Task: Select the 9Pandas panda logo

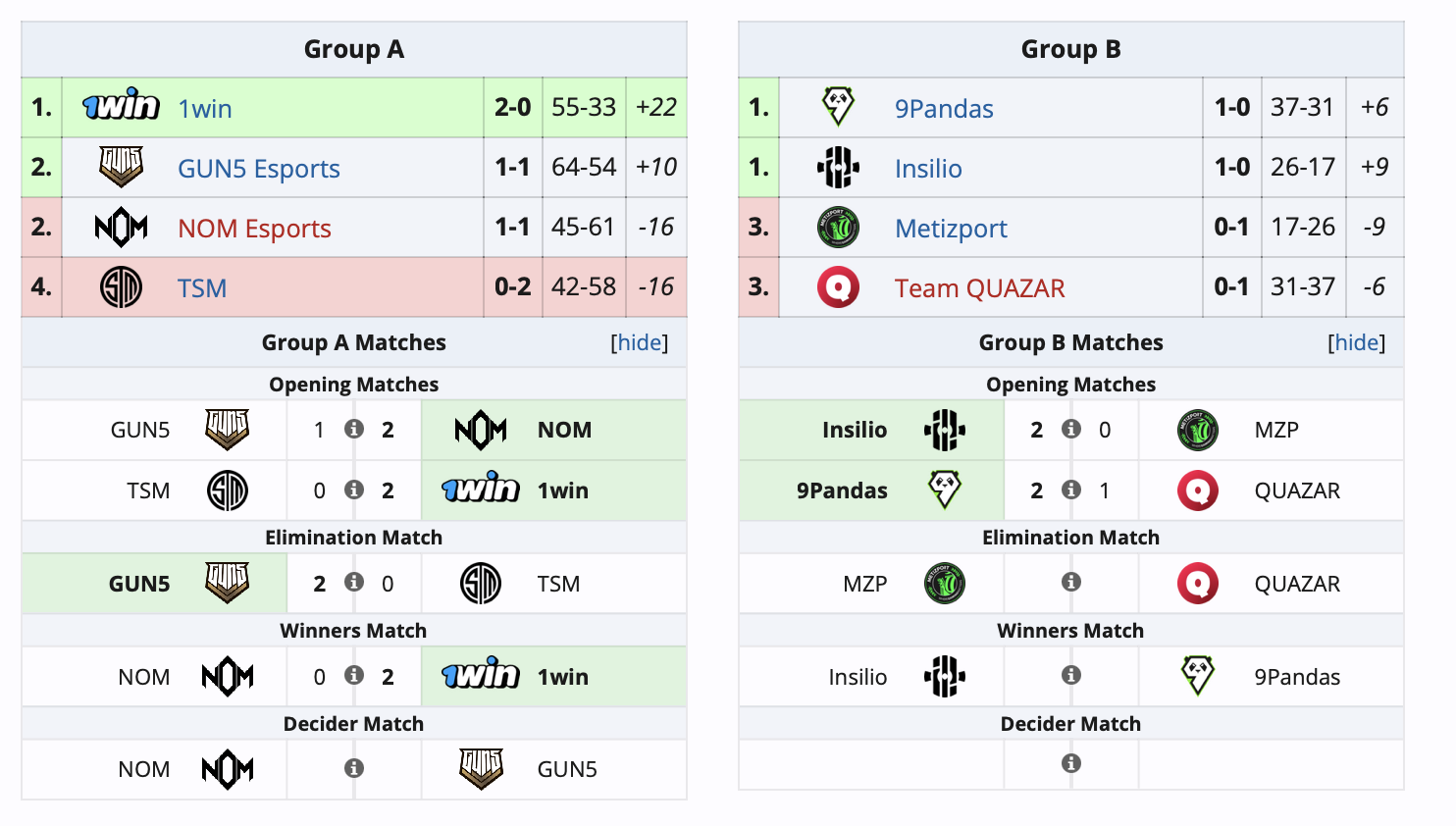Action: 837,108
